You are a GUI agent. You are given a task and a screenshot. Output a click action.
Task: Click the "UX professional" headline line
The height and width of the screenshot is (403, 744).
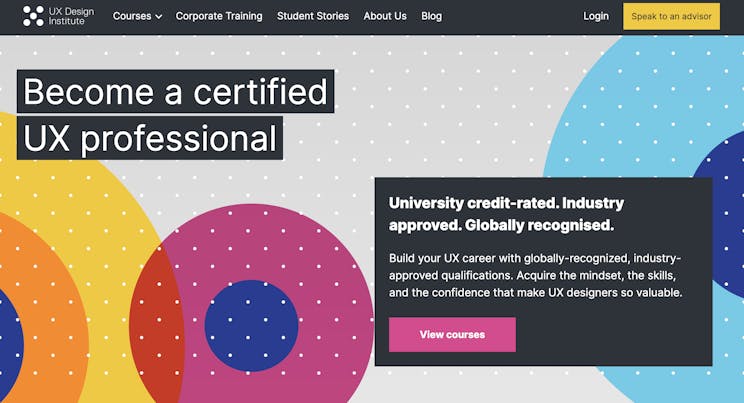[x=150, y=138]
